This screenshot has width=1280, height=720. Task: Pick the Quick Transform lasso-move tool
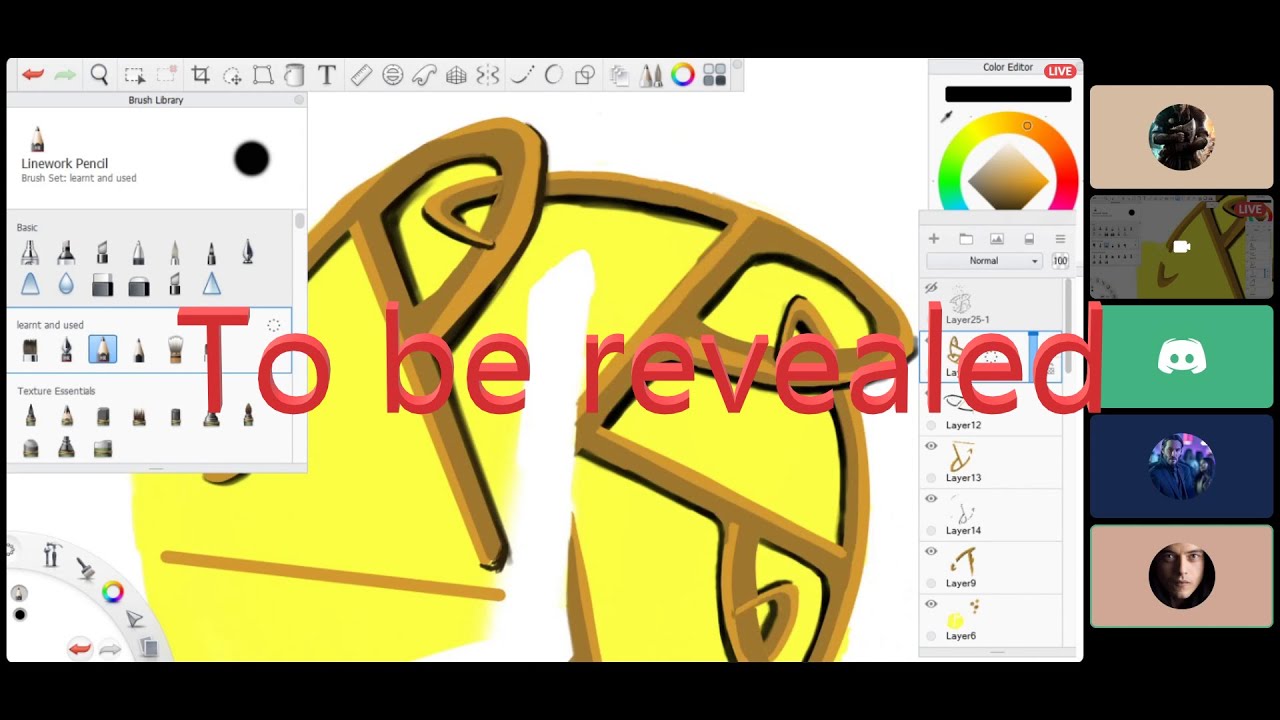232,75
